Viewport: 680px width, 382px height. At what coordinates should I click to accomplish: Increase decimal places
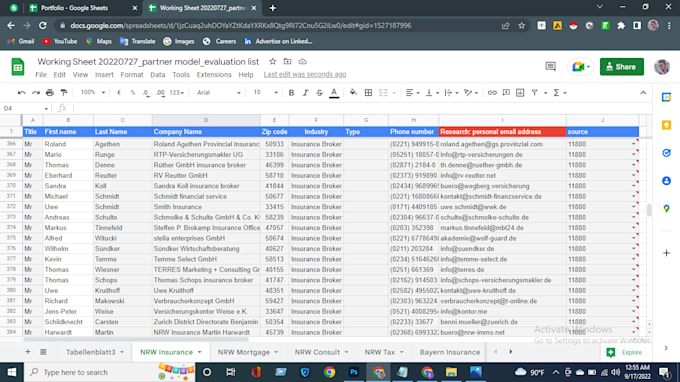pyautogui.click(x=160, y=93)
